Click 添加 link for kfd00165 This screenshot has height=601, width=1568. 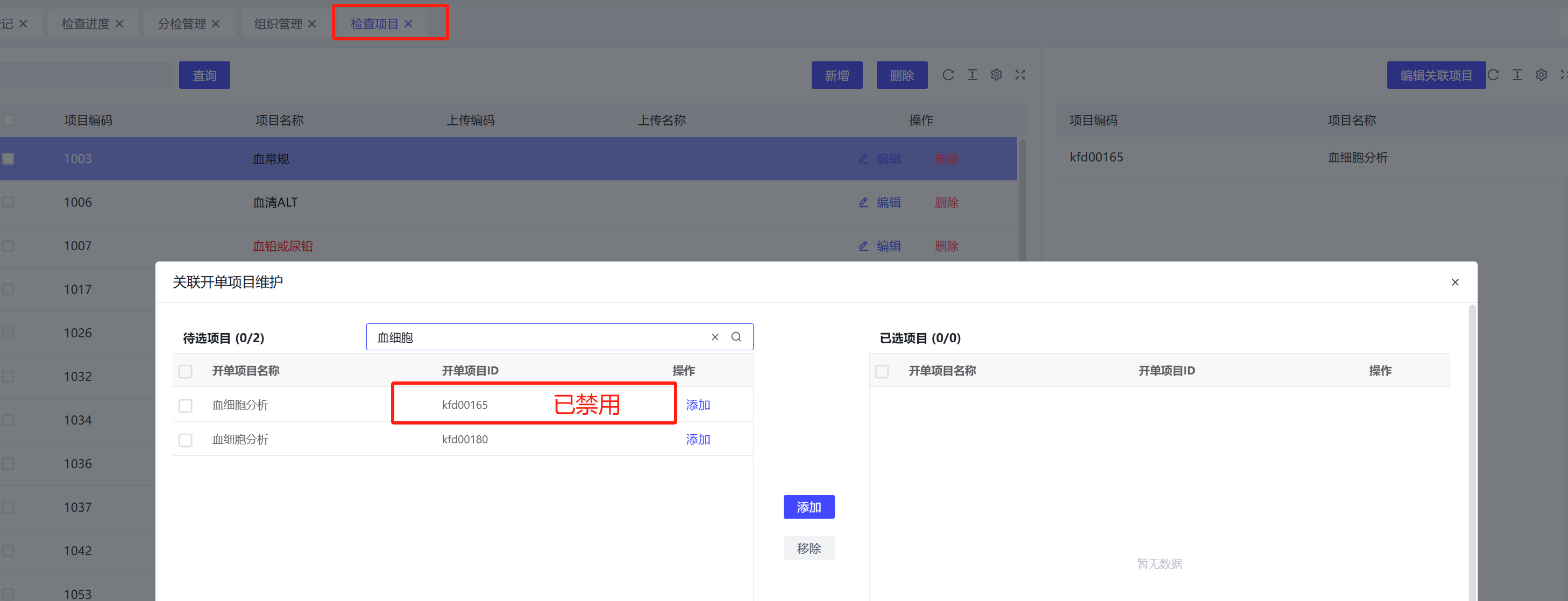(698, 405)
